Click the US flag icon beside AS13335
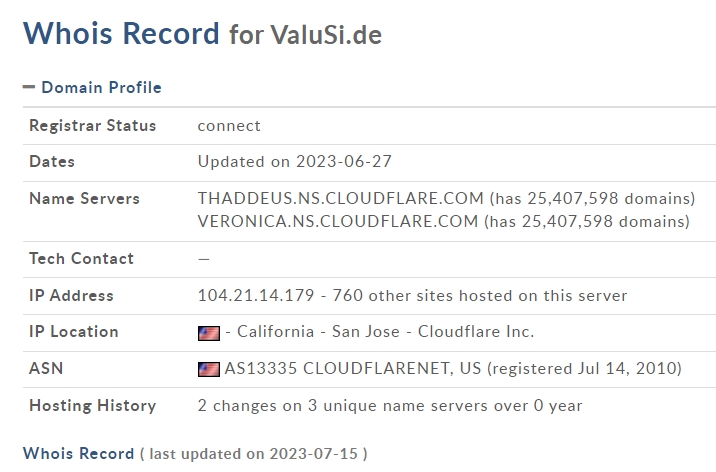The width and height of the screenshot is (716, 472). (x=209, y=369)
